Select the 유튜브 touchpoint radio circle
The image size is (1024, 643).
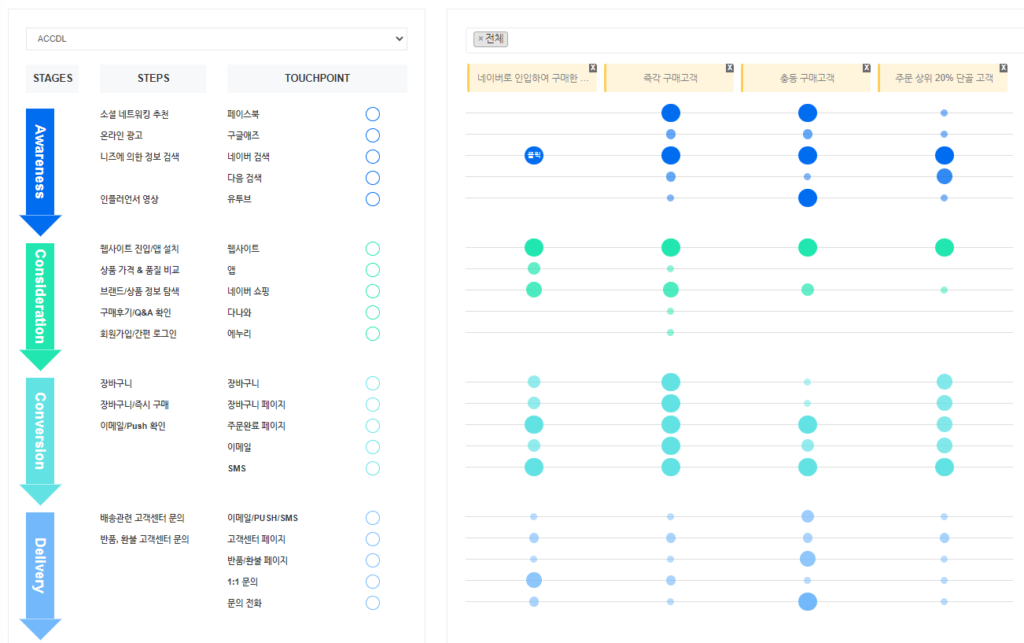373,199
